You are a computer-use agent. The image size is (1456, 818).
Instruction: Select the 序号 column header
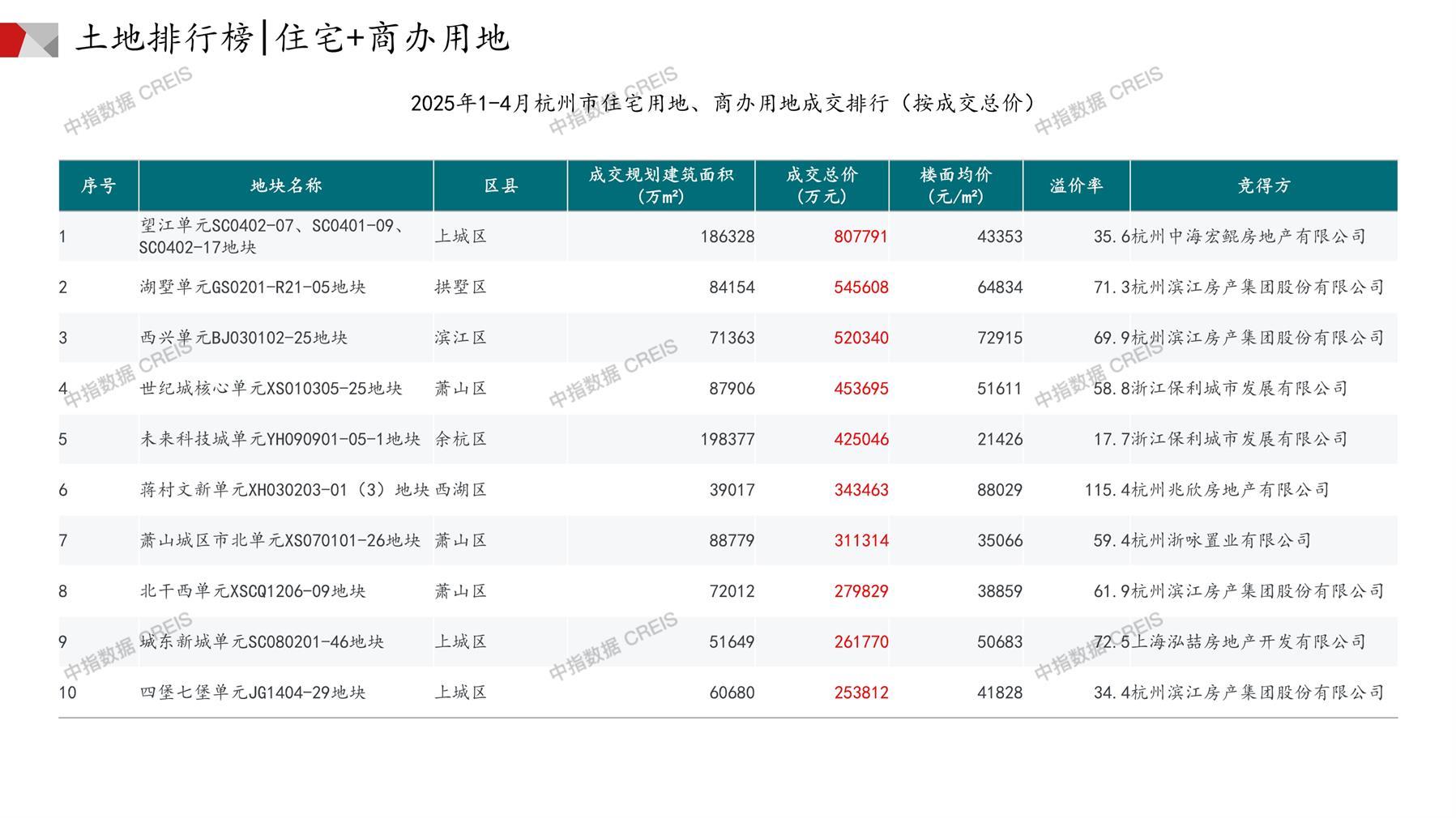[x=98, y=186]
